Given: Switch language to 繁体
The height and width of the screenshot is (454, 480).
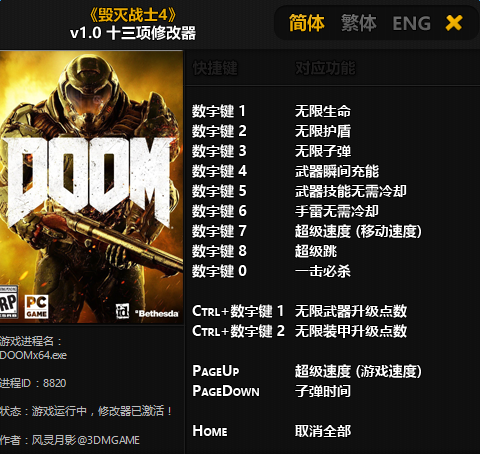Looking at the screenshot, I should pyautogui.click(x=359, y=23).
